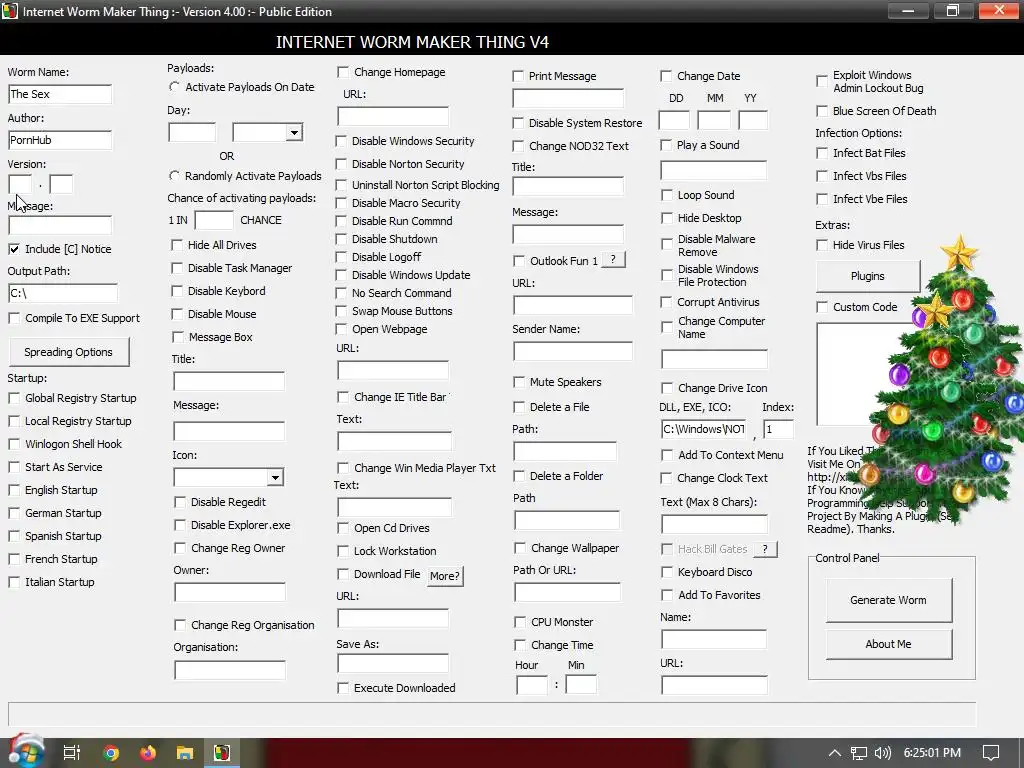The image size is (1024, 768).
Task: Tick Global Registry Startup checkbox
Action: pos(14,398)
